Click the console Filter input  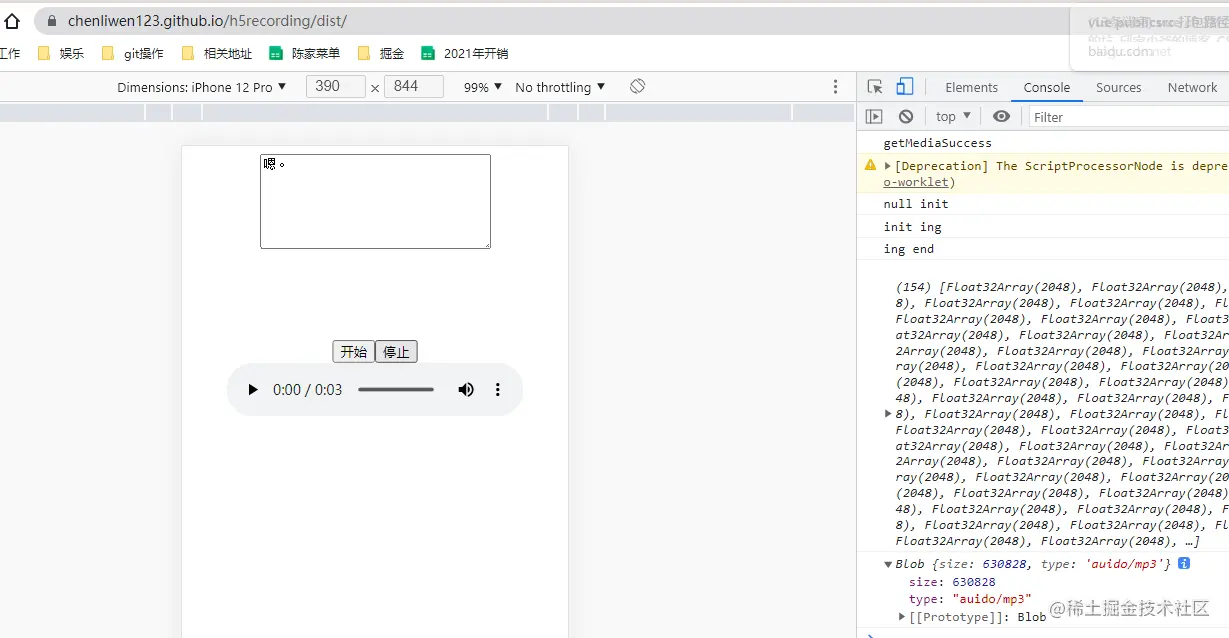(1128, 117)
